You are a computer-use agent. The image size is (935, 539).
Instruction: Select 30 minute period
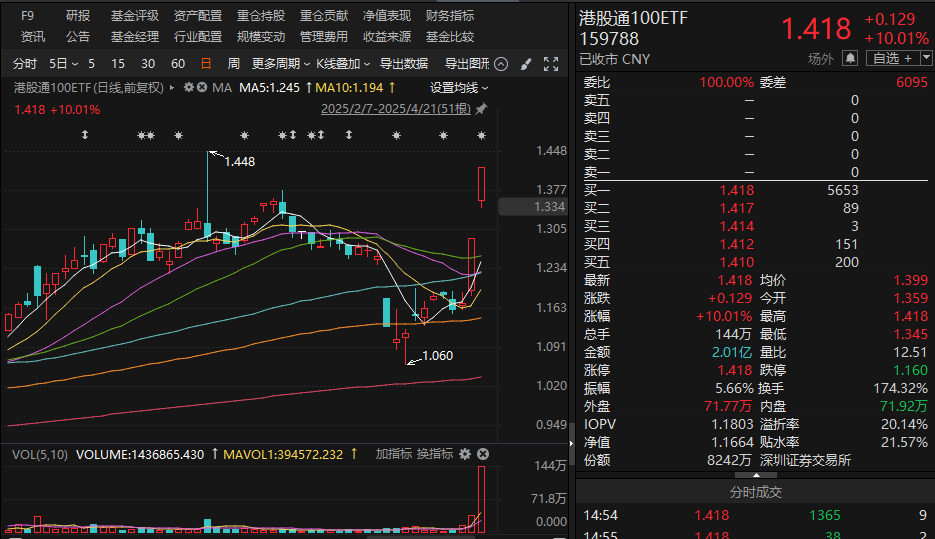coord(148,64)
